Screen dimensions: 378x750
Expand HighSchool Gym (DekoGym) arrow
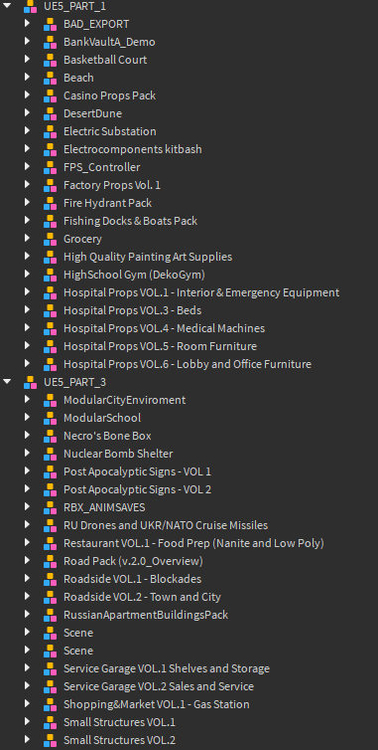27,274
